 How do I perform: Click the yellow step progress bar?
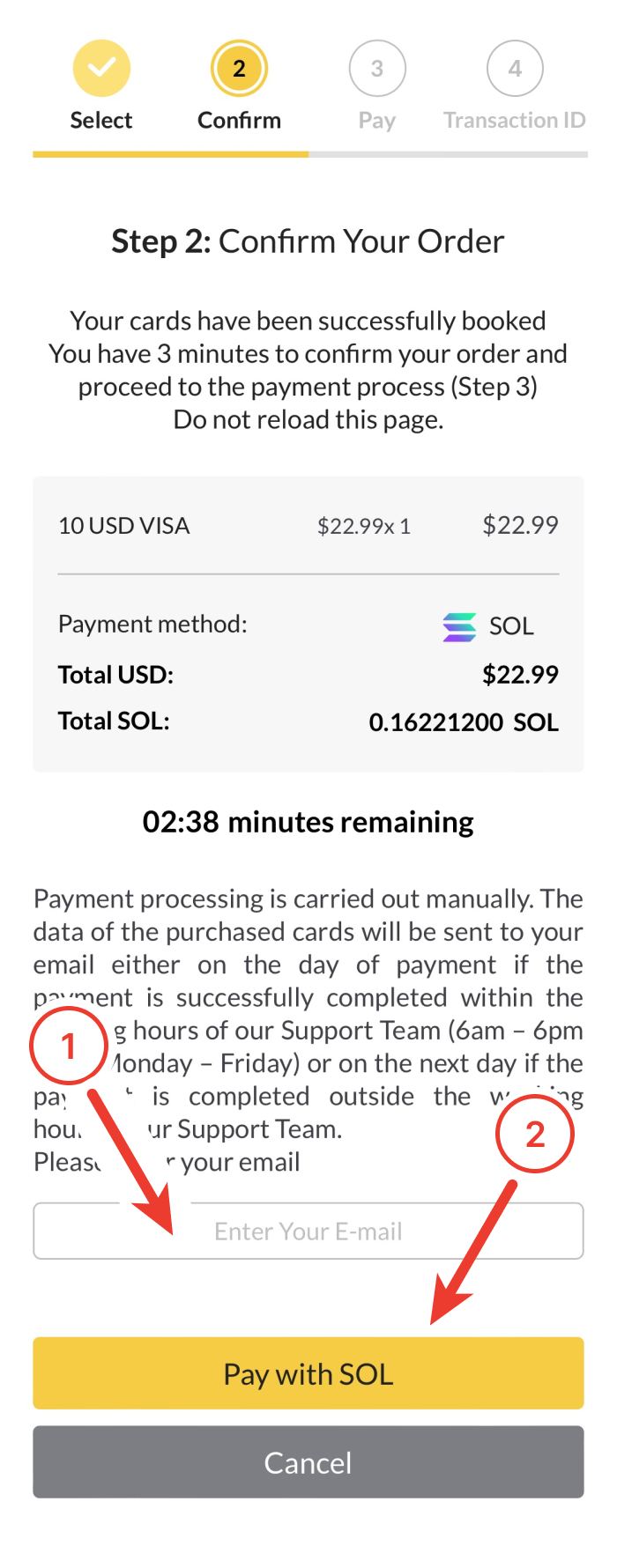click(x=171, y=154)
